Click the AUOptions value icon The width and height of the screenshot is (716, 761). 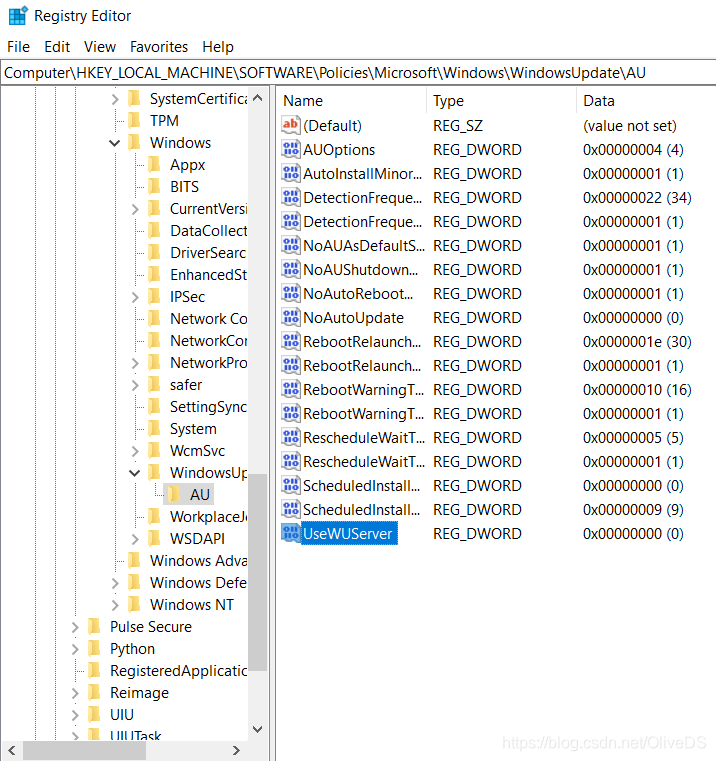[x=290, y=149]
